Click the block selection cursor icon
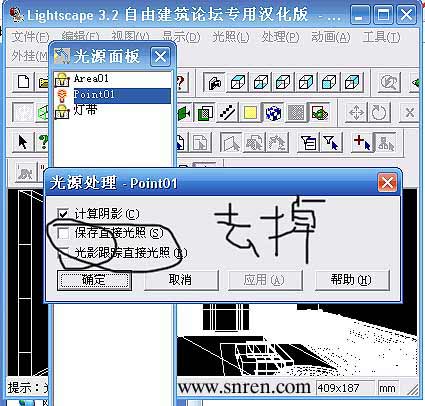The width and height of the screenshot is (425, 406). 254,143
